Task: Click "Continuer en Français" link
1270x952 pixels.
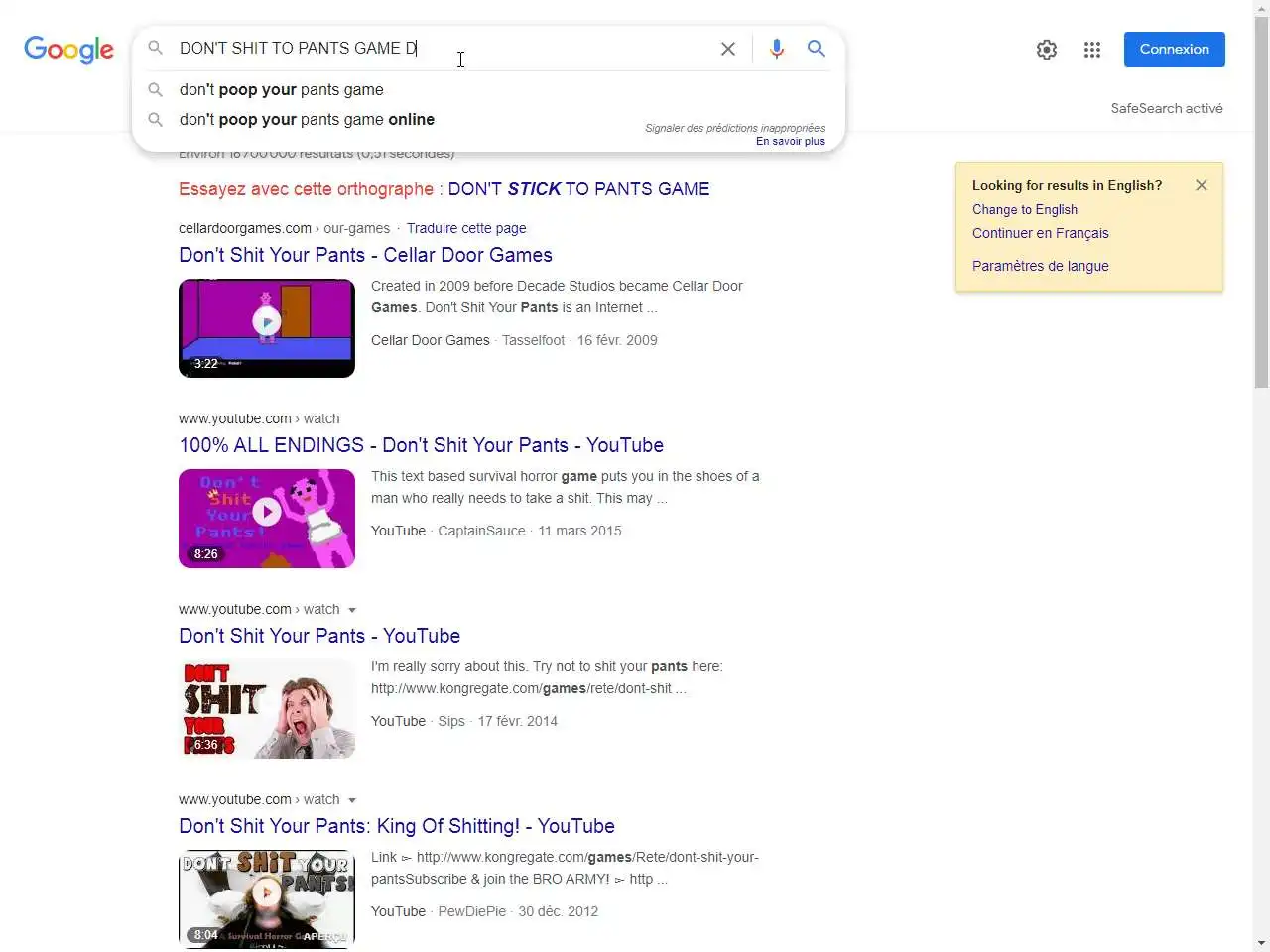Action: point(1041,233)
